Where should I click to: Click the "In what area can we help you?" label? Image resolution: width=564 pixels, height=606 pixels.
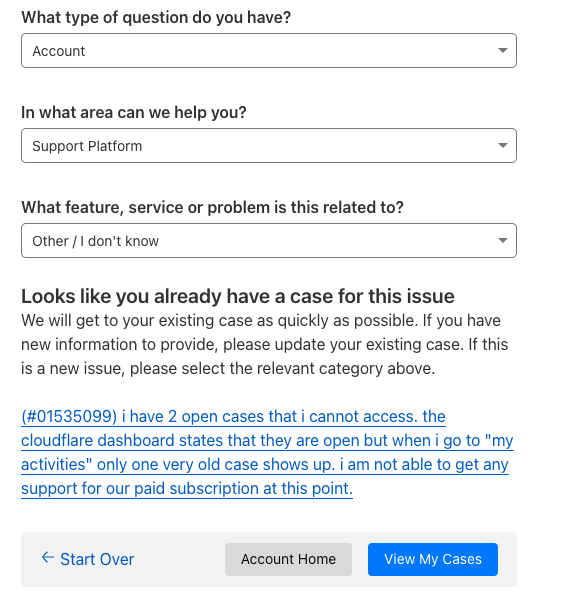(x=134, y=112)
